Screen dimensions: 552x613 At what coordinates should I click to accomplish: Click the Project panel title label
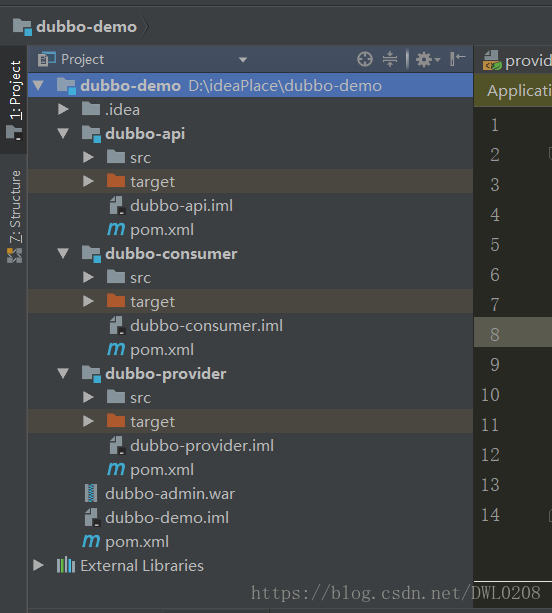(x=82, y=59)
